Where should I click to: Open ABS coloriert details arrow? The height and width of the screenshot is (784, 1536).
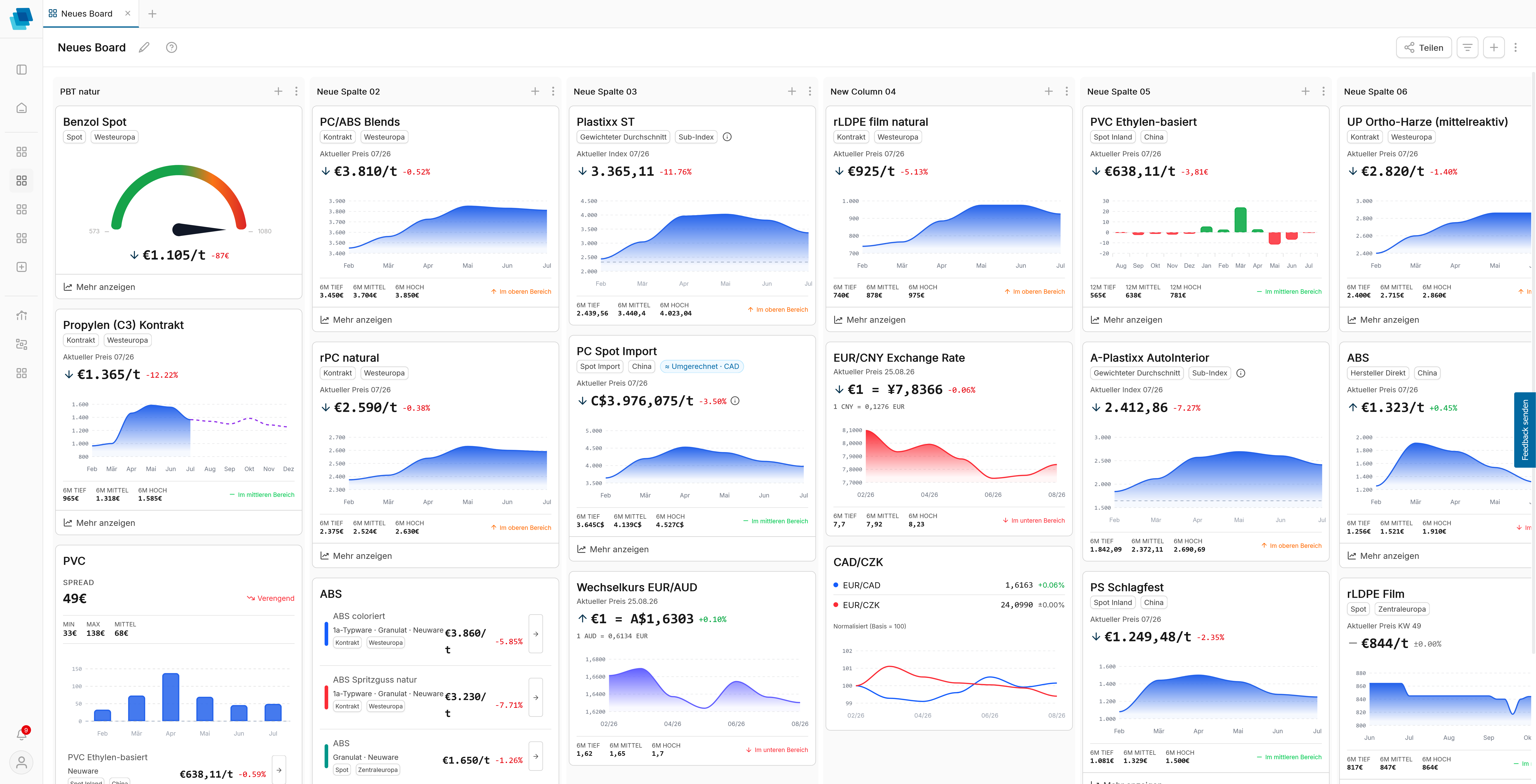click(535, 634)
